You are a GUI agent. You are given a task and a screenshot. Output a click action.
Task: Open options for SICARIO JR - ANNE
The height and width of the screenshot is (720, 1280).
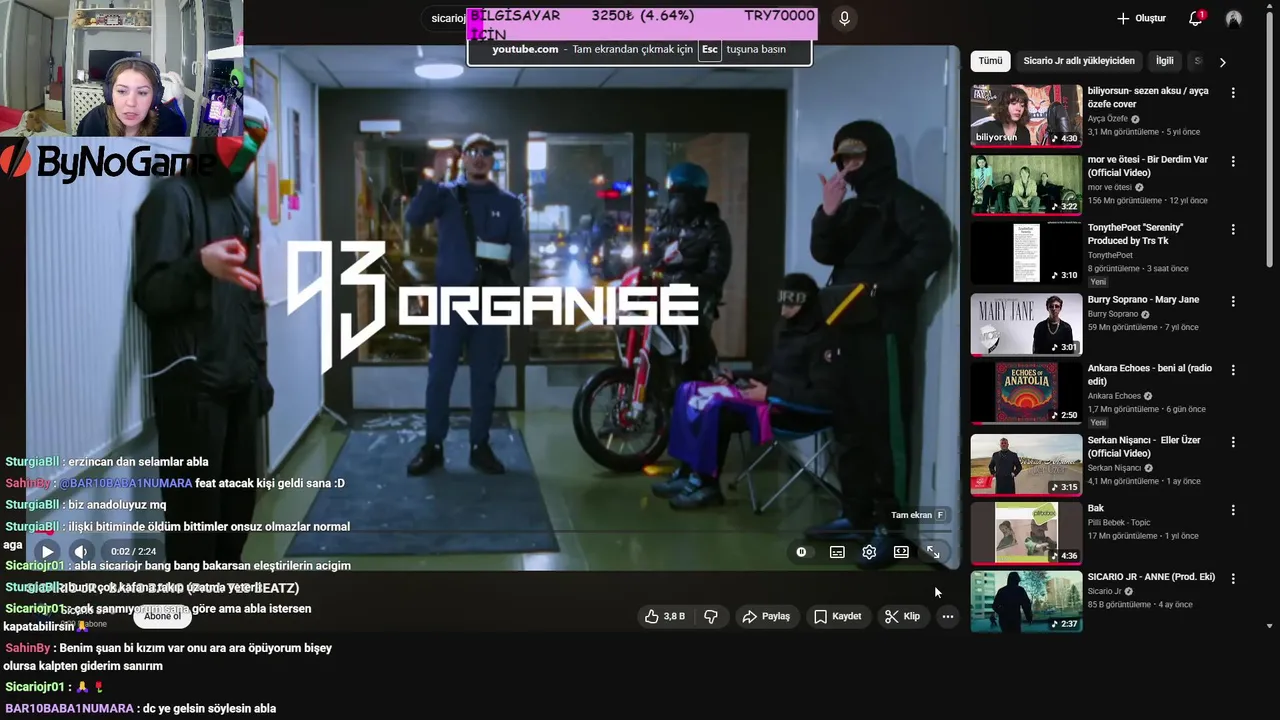click(1233, 578)
